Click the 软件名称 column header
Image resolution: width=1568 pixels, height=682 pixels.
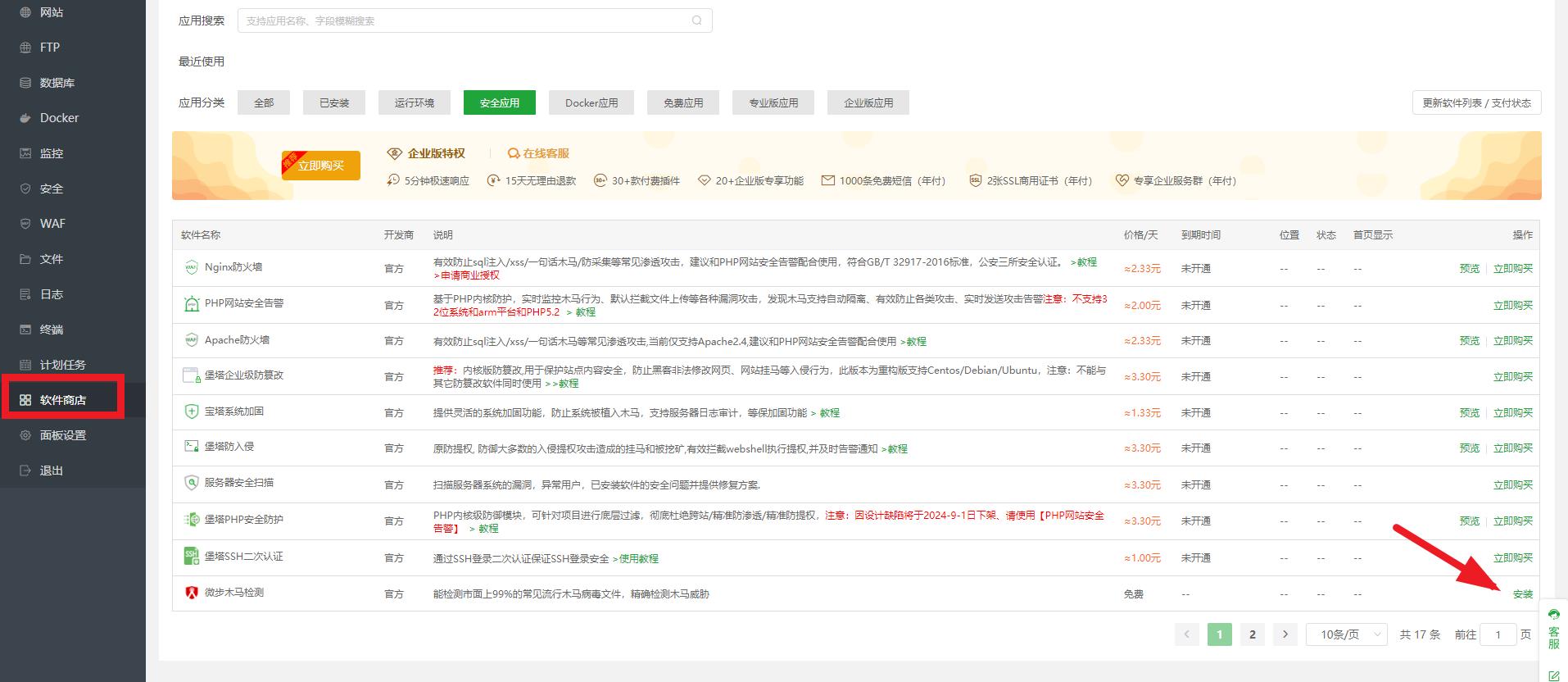click(201, 235)
